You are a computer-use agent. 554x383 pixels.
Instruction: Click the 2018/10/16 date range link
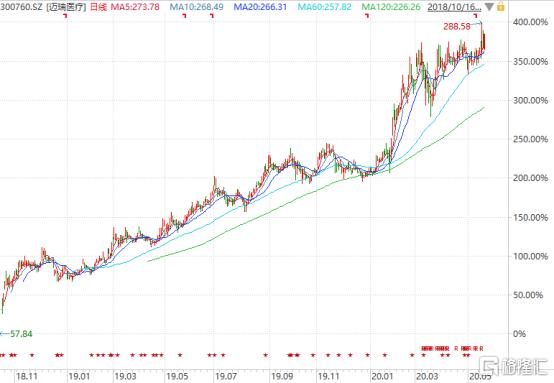tap(454, 7)
